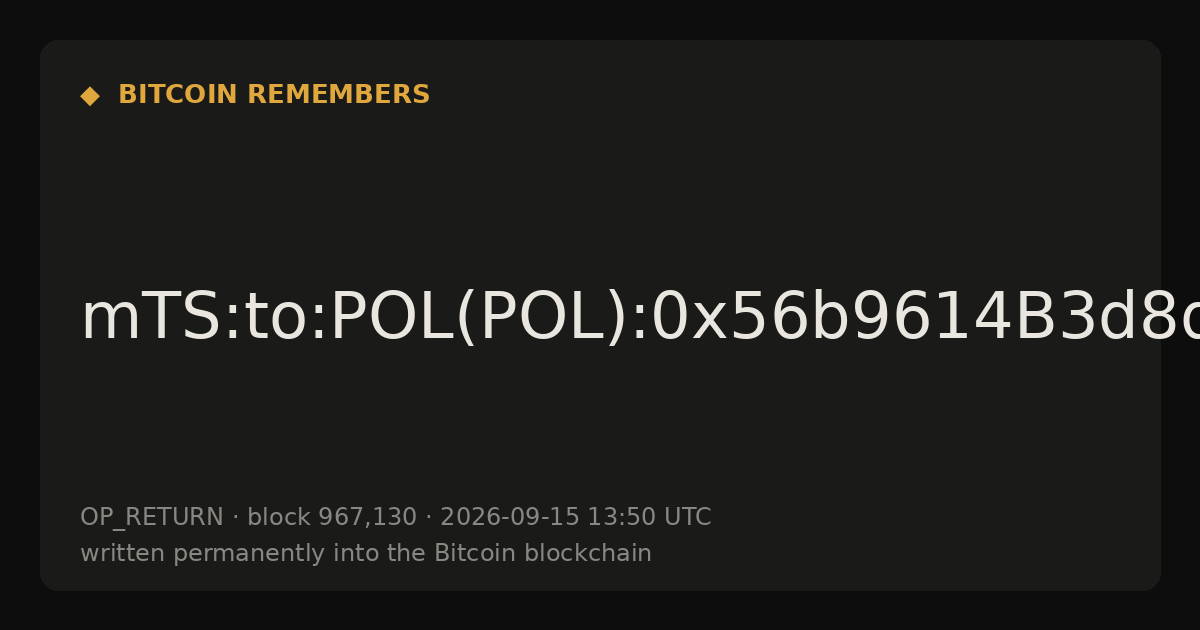This screenshot has width=1200, height=630.
Task: Click the OP_RETURN label
Action: point(152,517)
